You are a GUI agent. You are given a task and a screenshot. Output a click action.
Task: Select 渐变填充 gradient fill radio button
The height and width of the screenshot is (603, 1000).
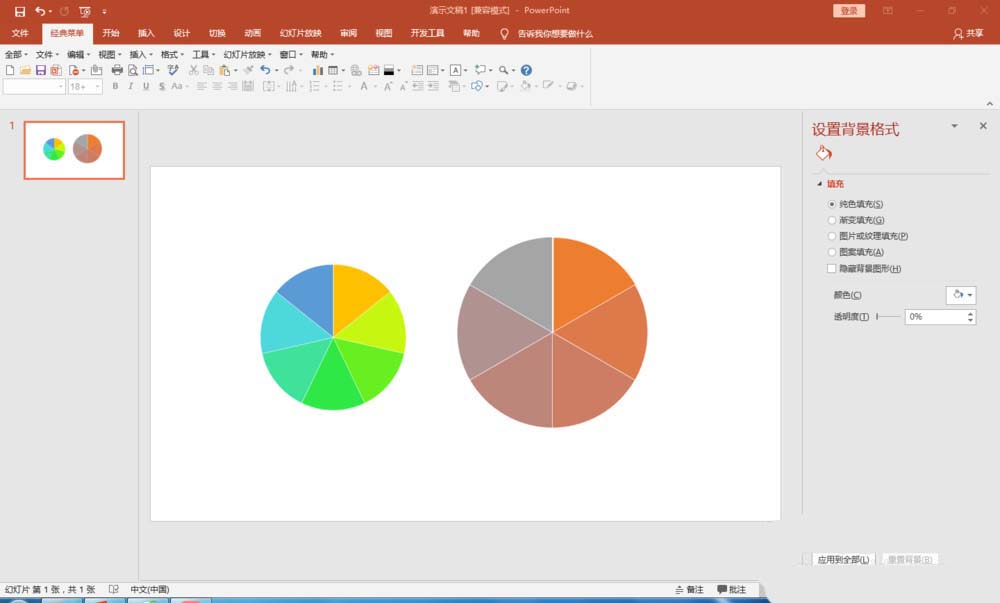pos(832,220)
